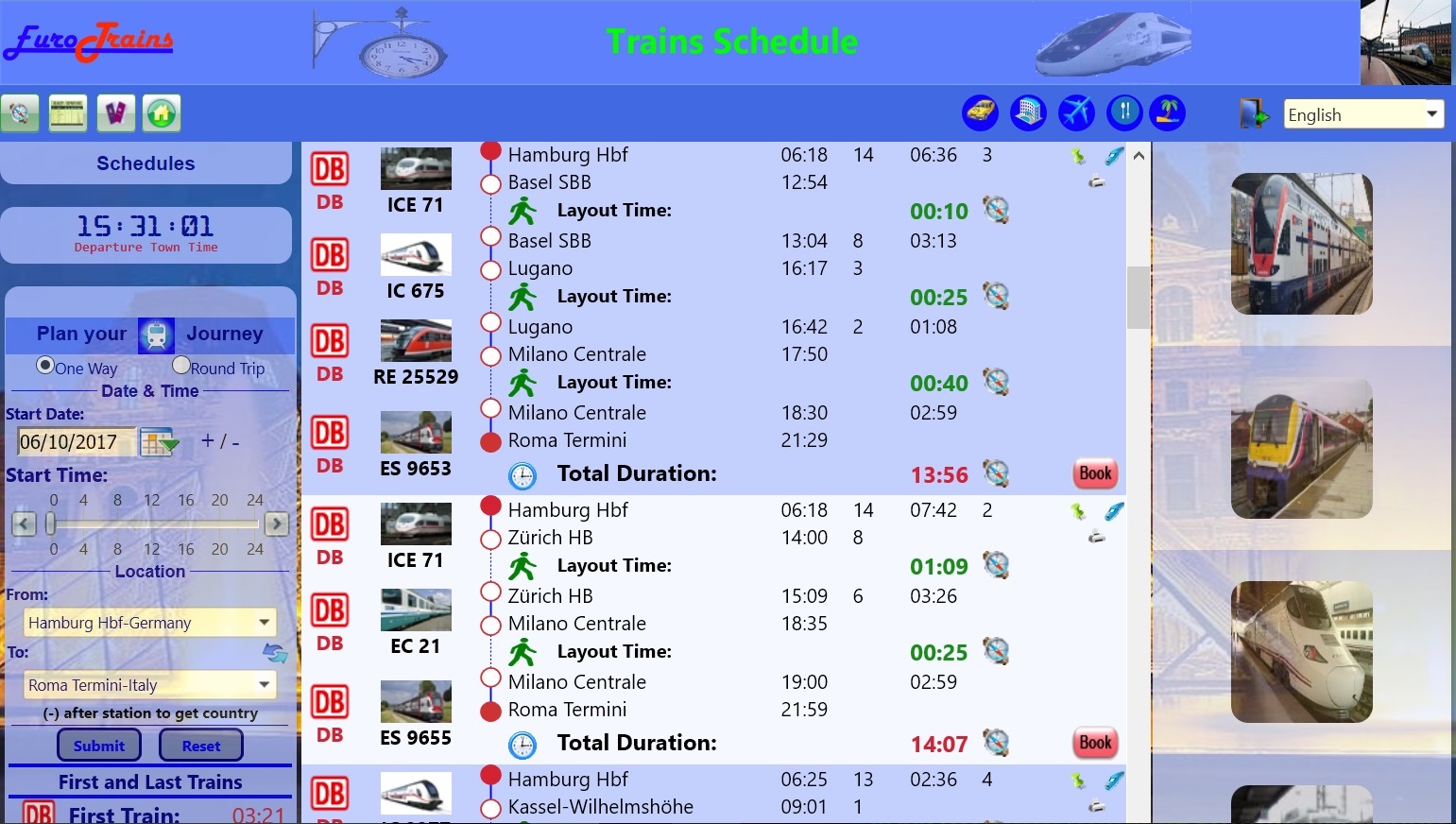Click the results list scrollbar thumb
The height and width of the screenshot is (824, 1456).
pyautogui.click(x=1139, y=298)
